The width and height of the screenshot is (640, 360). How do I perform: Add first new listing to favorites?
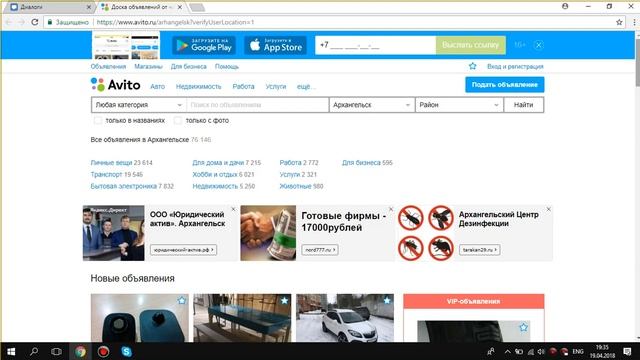coord(182,301)
